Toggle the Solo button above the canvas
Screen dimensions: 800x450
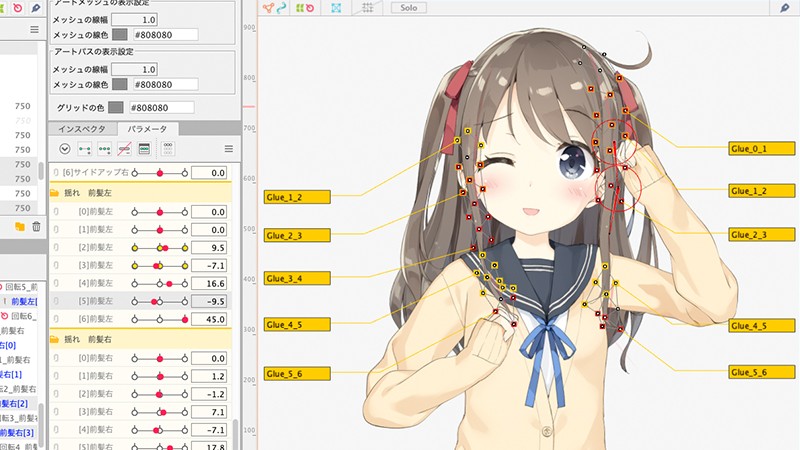click(407, 8)
